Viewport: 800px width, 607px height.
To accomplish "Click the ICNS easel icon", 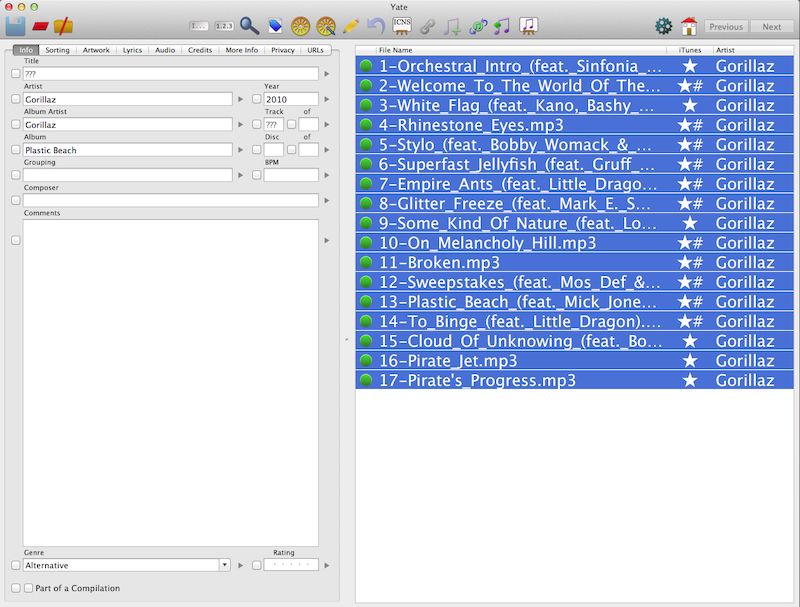I will pyautogui.click(x=402, y=26).
